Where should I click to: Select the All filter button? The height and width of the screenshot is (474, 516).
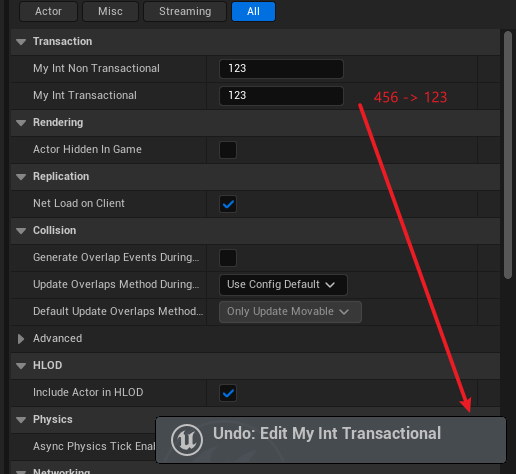pyautogui.click(x=253, y=11)
